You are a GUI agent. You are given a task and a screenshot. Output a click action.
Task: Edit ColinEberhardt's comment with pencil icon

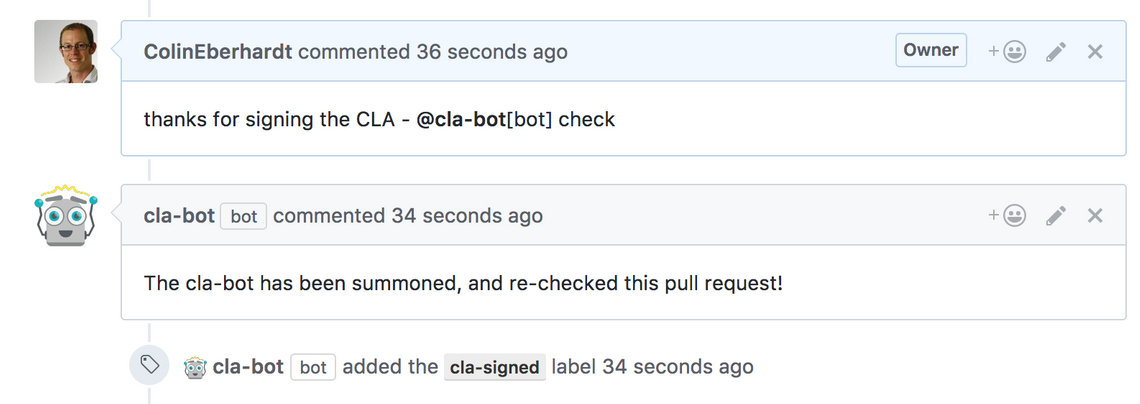1056,51
